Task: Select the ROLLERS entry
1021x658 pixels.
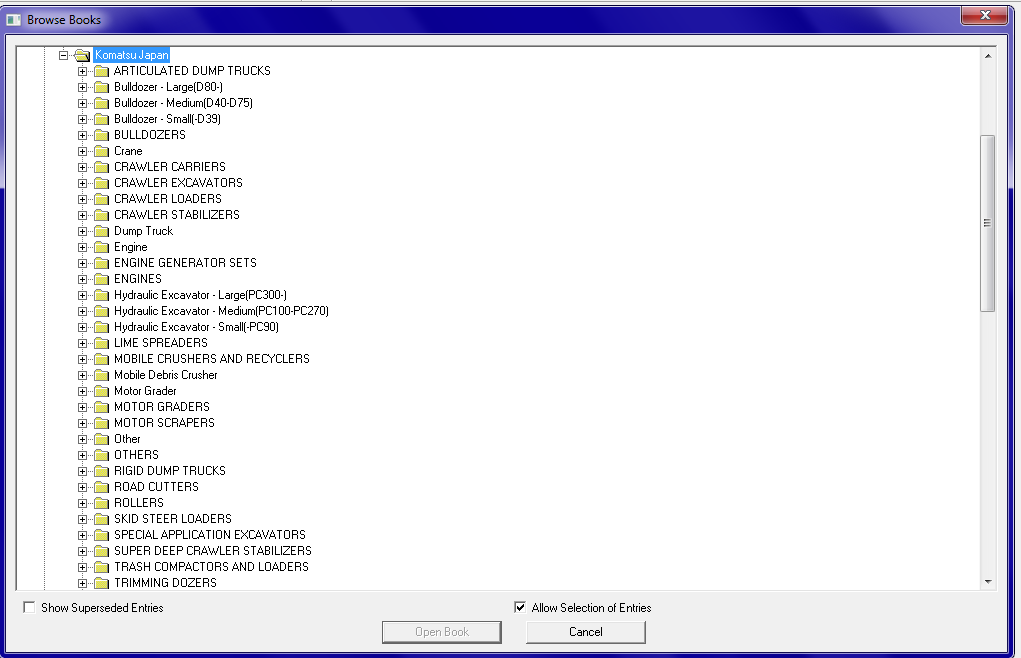Action: (x=139, y=503)
